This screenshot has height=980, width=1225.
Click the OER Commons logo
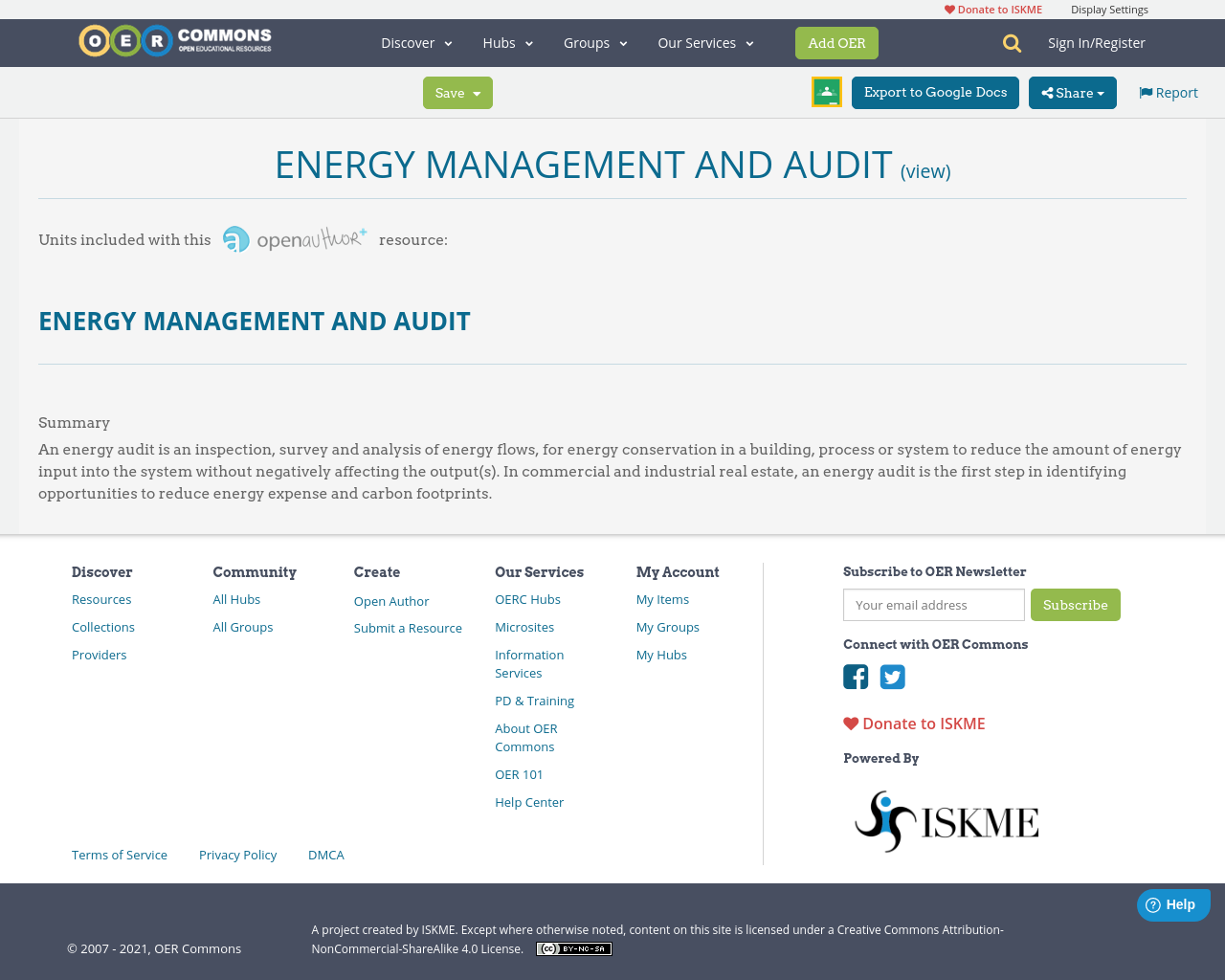[174, 39]
